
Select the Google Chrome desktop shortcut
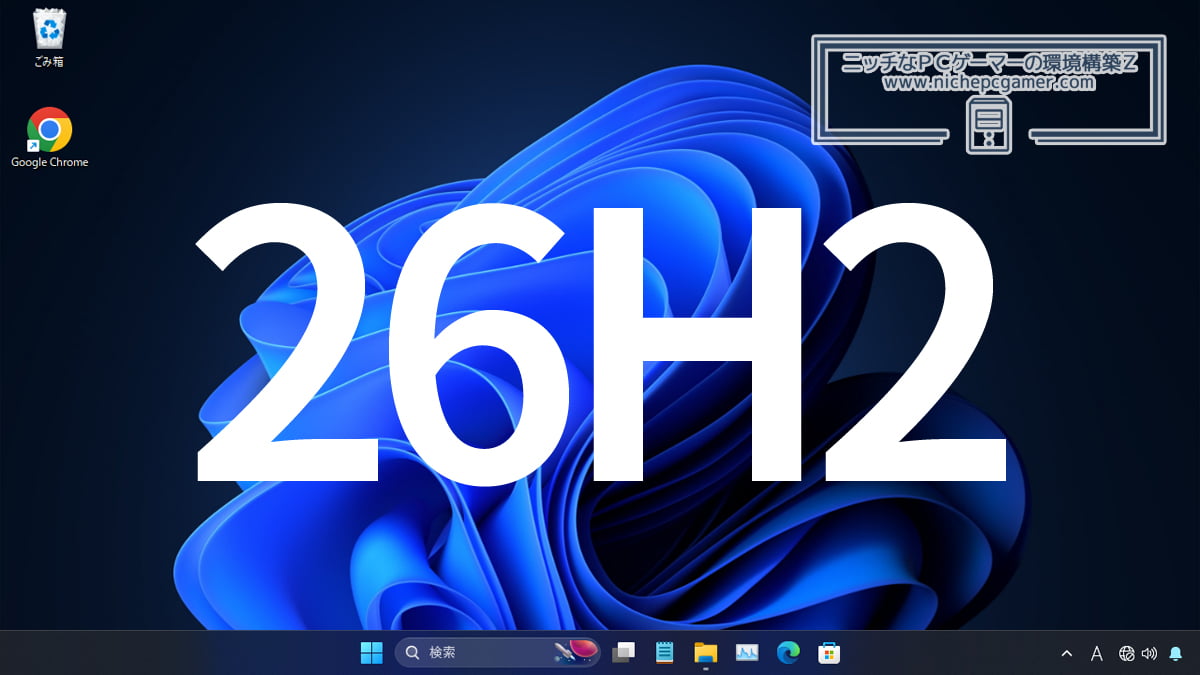click(x=49, y=138)
